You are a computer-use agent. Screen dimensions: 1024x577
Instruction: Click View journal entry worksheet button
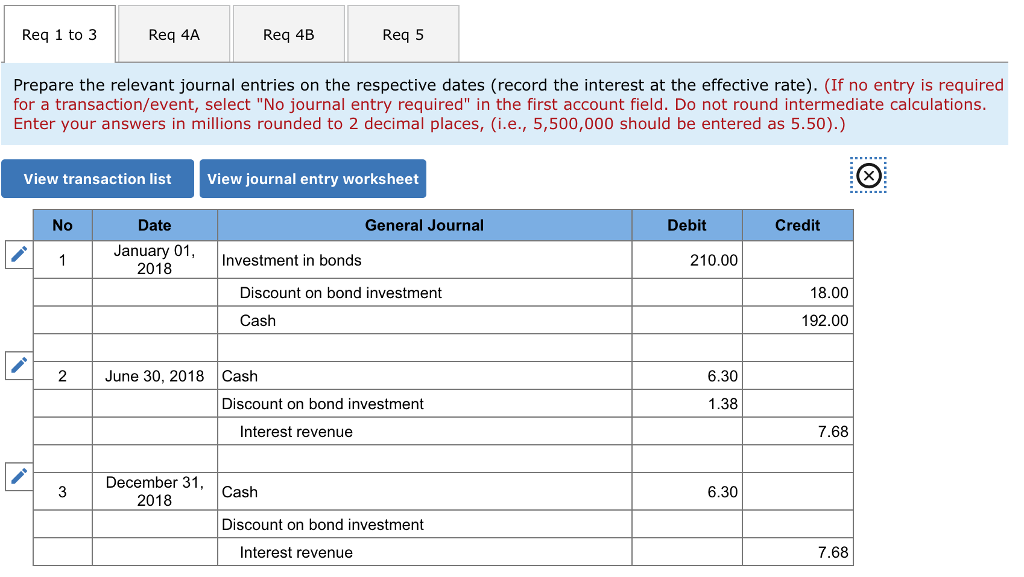313,179
